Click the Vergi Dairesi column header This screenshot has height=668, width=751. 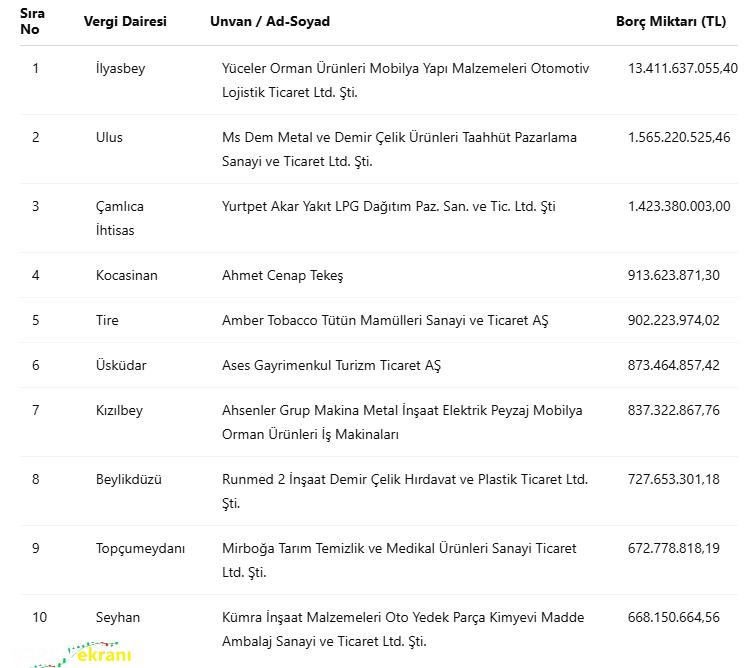pos(125,21)
